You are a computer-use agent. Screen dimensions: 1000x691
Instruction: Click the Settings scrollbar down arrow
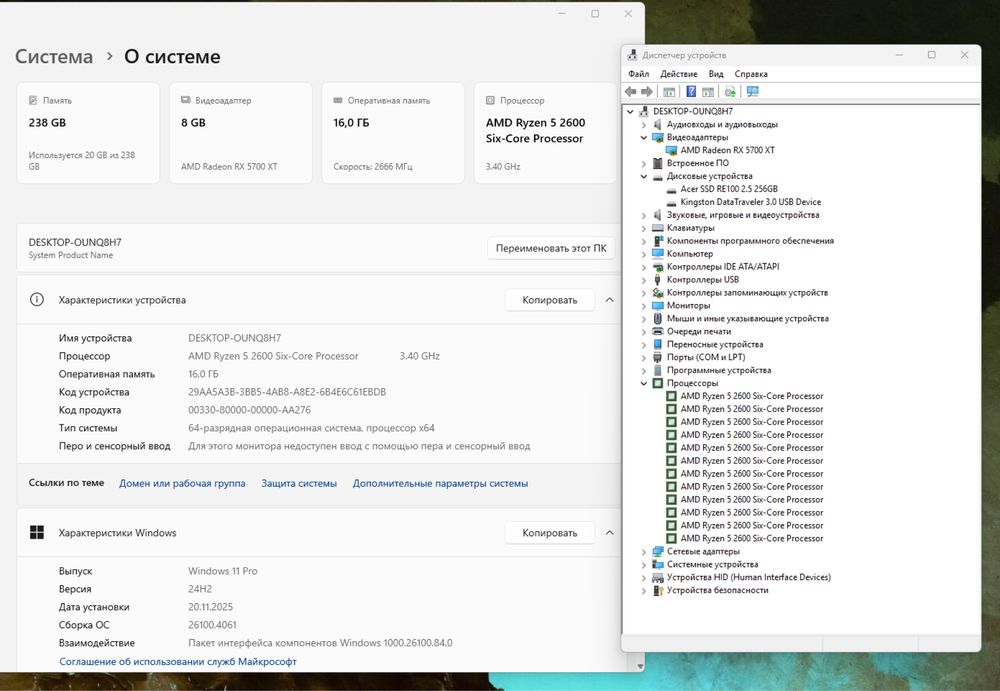(639, 666)
